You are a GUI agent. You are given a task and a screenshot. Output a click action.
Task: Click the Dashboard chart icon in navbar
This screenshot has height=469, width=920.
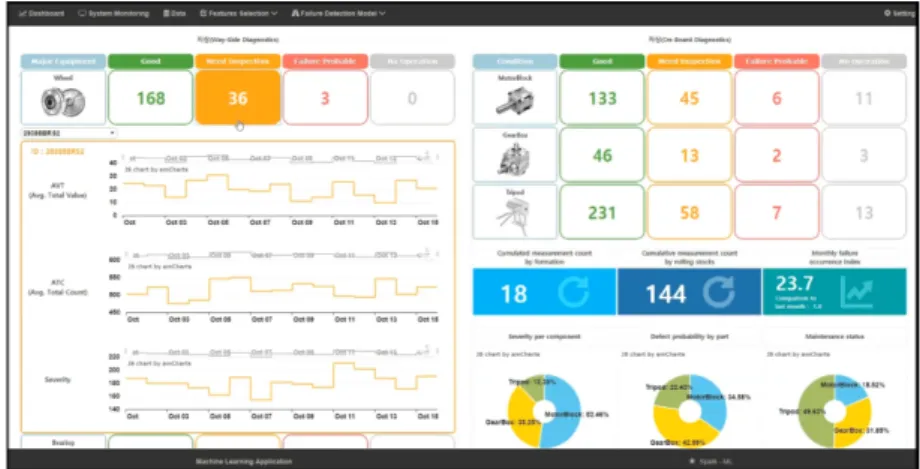(x=22, y=13)
